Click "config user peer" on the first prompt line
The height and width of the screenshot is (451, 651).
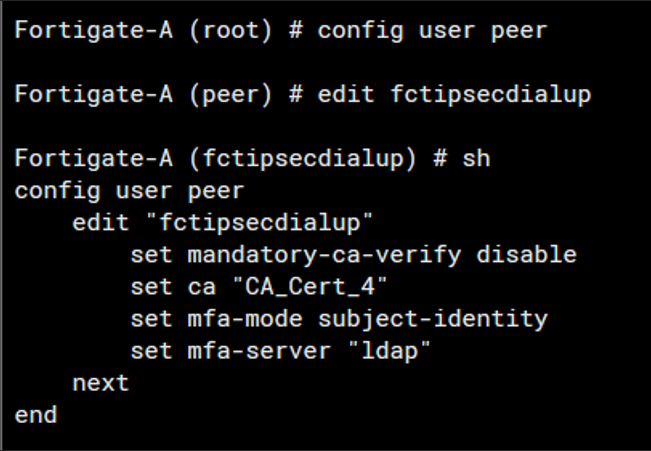(432, 30)
